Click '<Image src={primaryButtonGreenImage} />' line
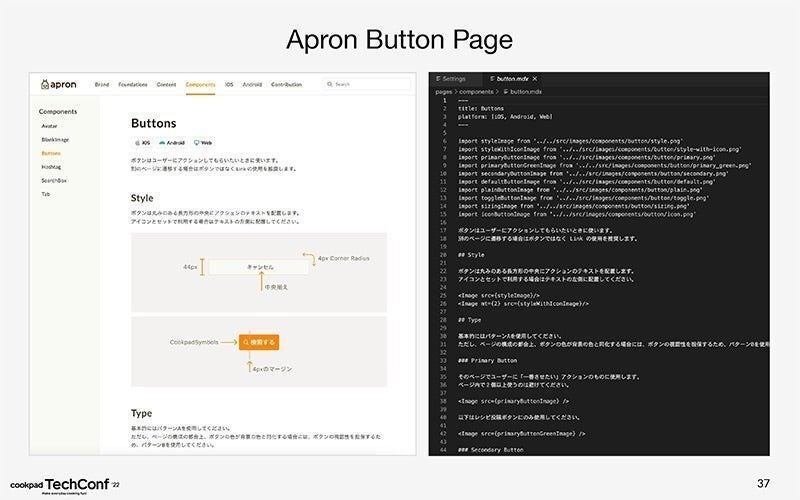 pos(521,434)
